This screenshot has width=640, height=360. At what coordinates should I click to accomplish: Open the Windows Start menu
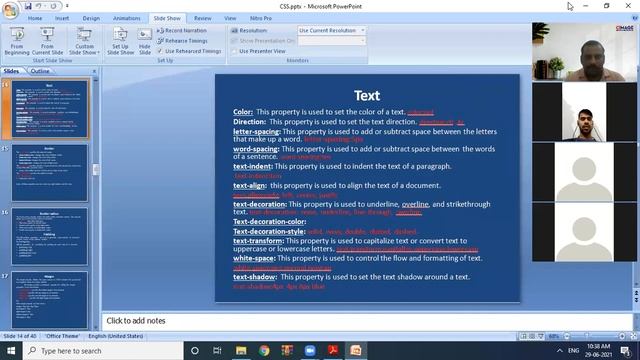tap(11, 351)
